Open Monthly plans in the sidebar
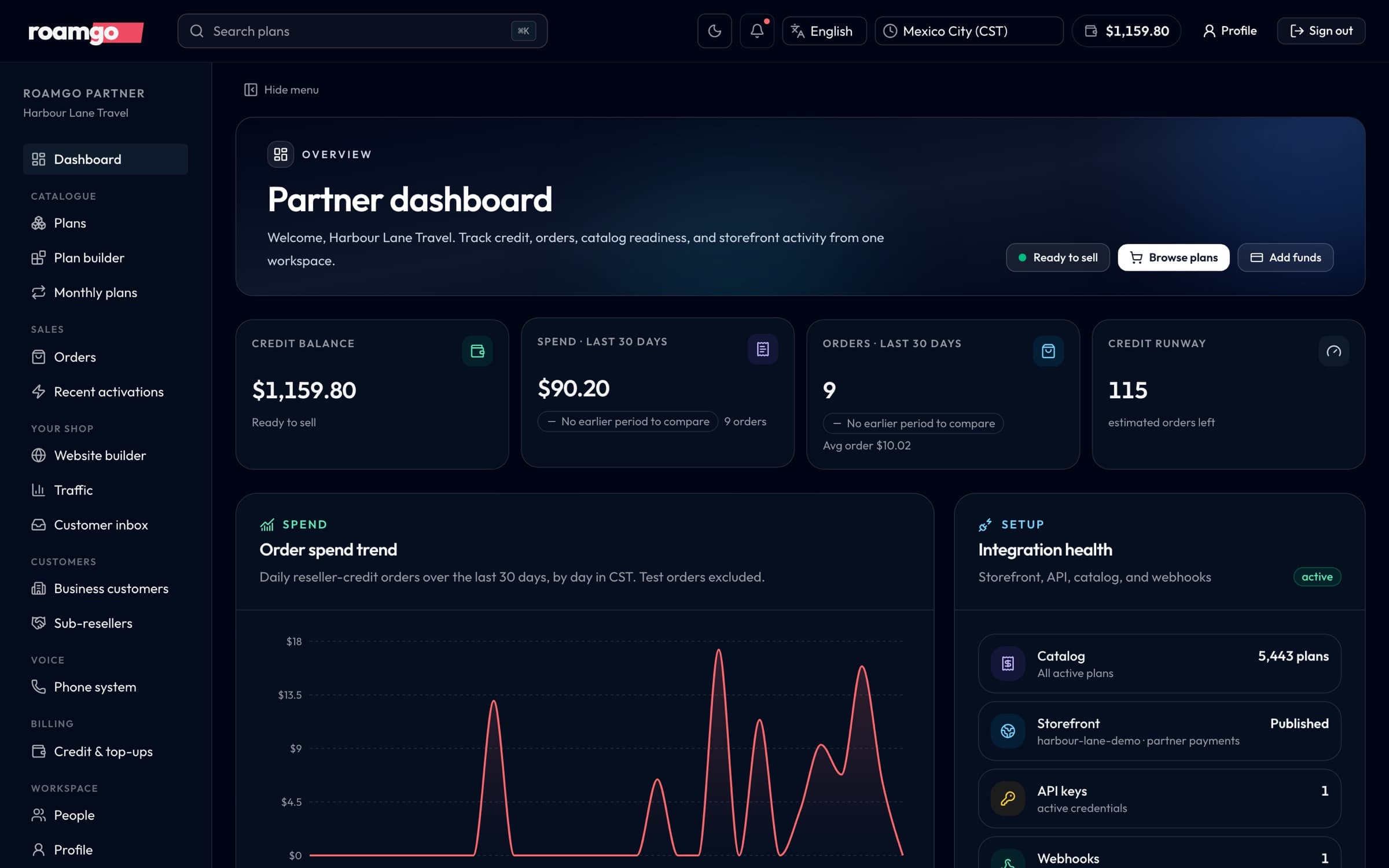Viewport: 1389px width, 868px height. [105, 292]
